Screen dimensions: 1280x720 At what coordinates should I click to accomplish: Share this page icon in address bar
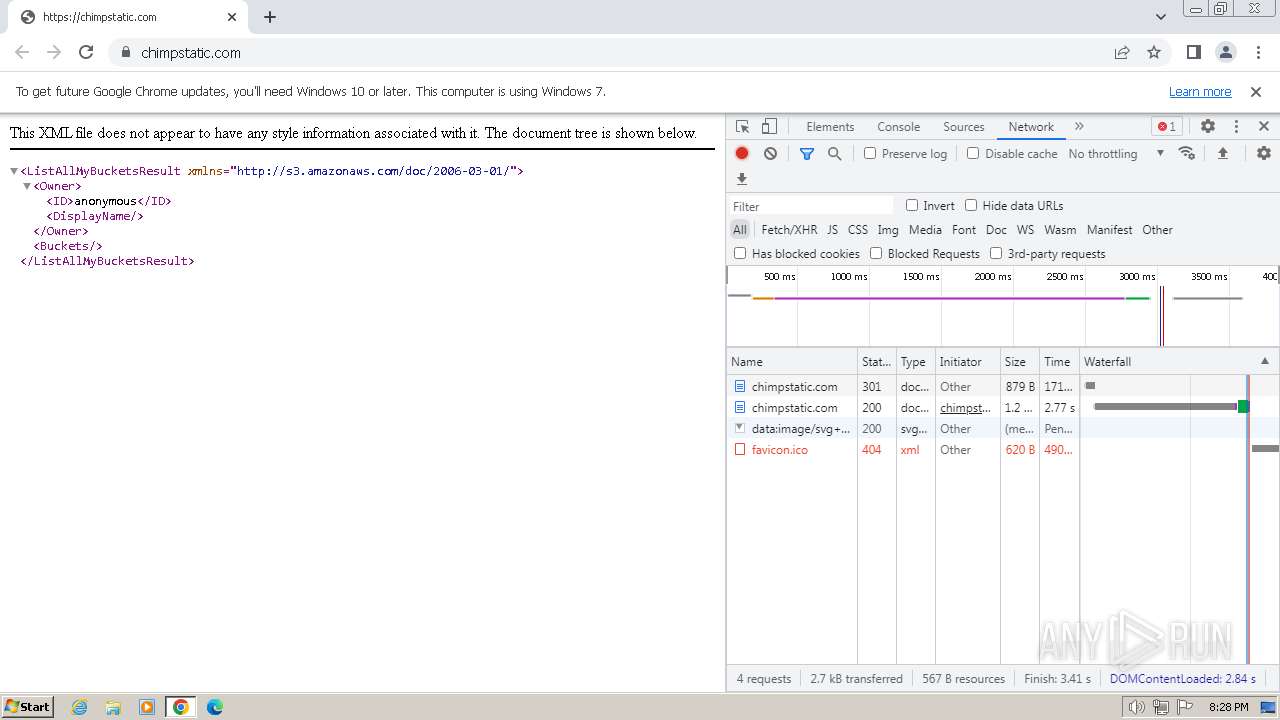point(1122,53)
